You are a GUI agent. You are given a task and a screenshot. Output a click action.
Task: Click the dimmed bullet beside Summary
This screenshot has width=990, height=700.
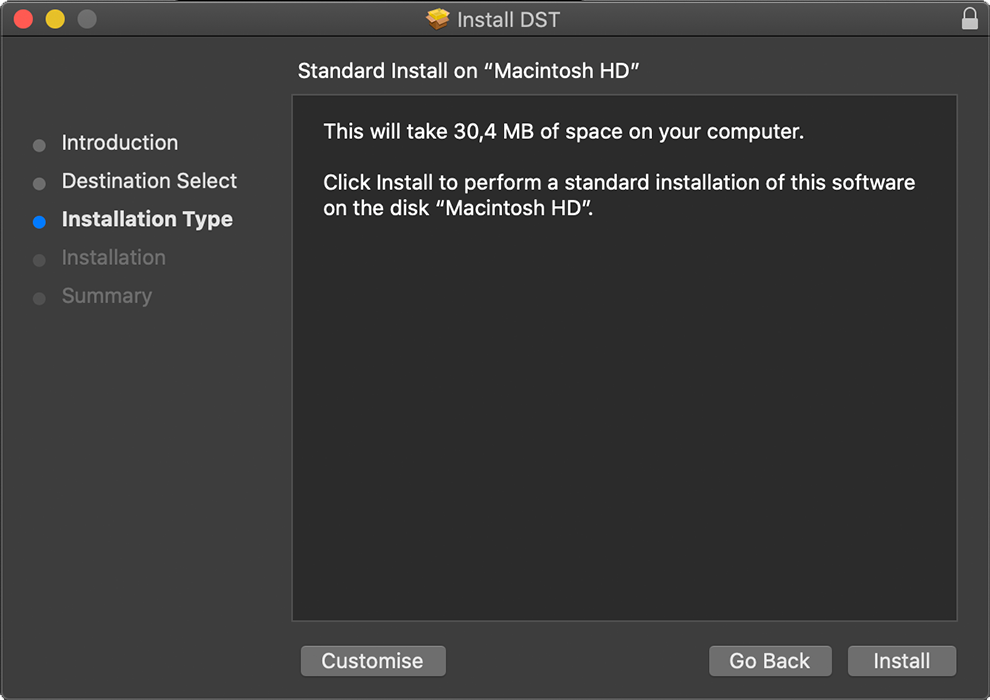pos(40,298)
